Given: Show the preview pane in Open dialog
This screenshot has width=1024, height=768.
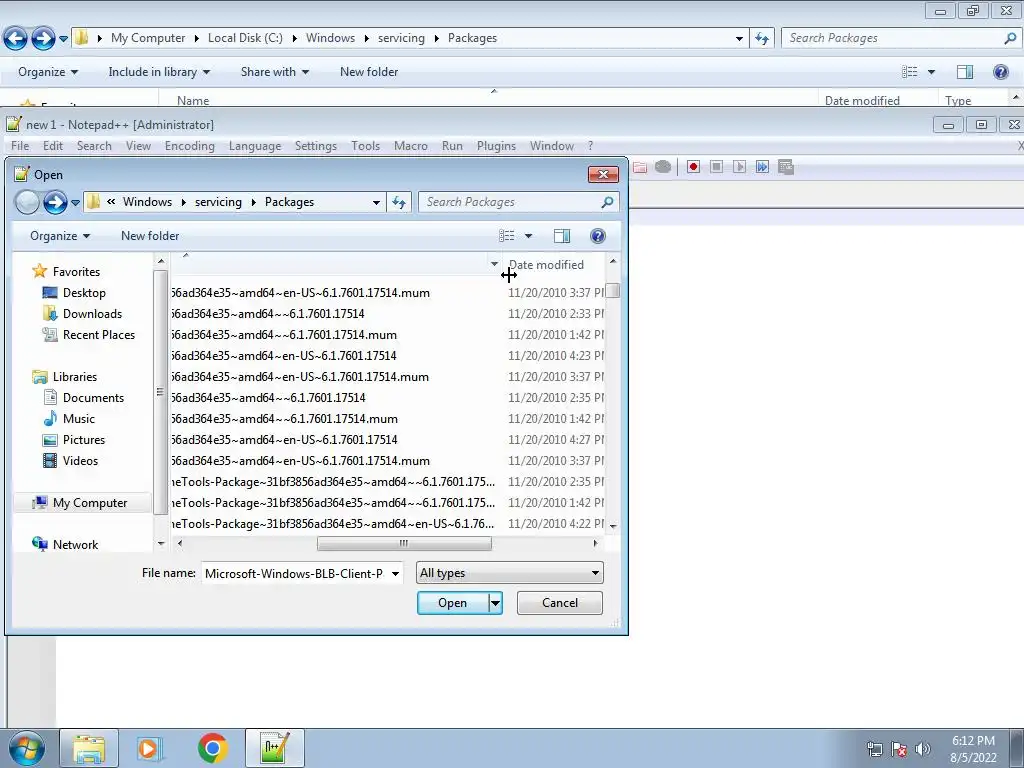Looking at the screenshot, I should (562, 236).
